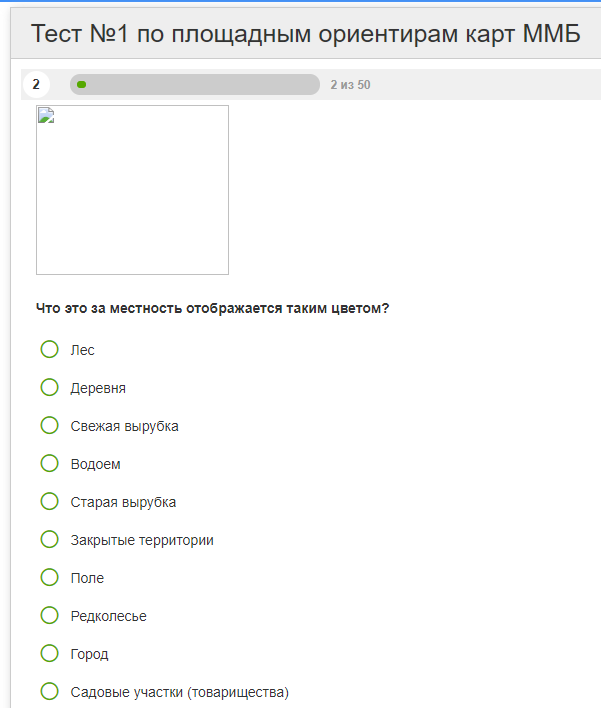601x708 pixels.
Task: Select Свежая вырубка radio button
Action: pos(49,425)
